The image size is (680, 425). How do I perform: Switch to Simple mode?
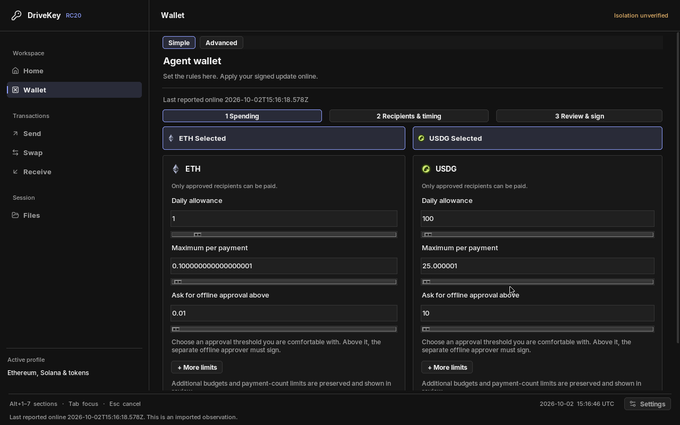click(179, 42)
